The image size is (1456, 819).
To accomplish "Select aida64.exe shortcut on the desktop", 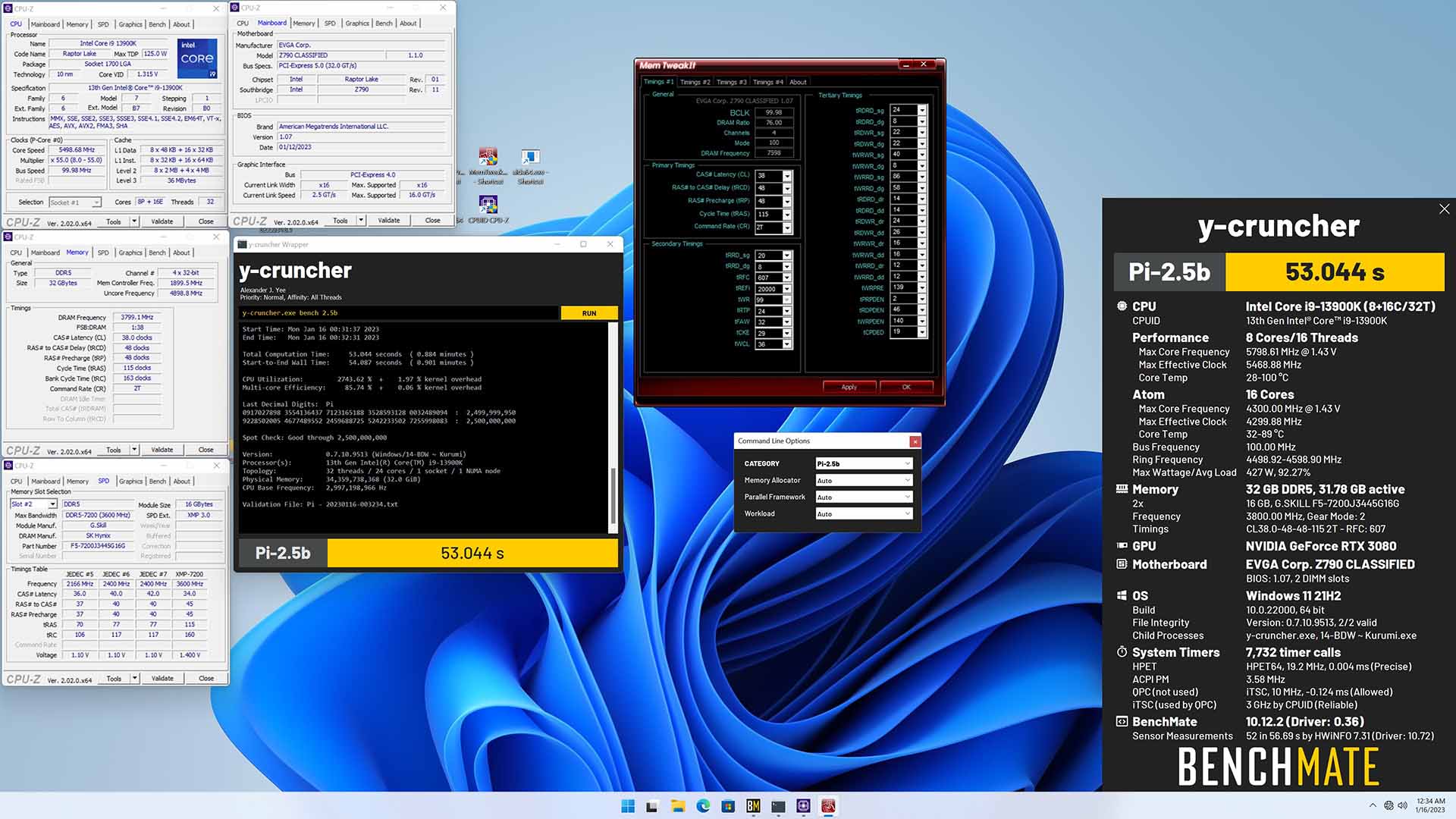I will [530, 166].
